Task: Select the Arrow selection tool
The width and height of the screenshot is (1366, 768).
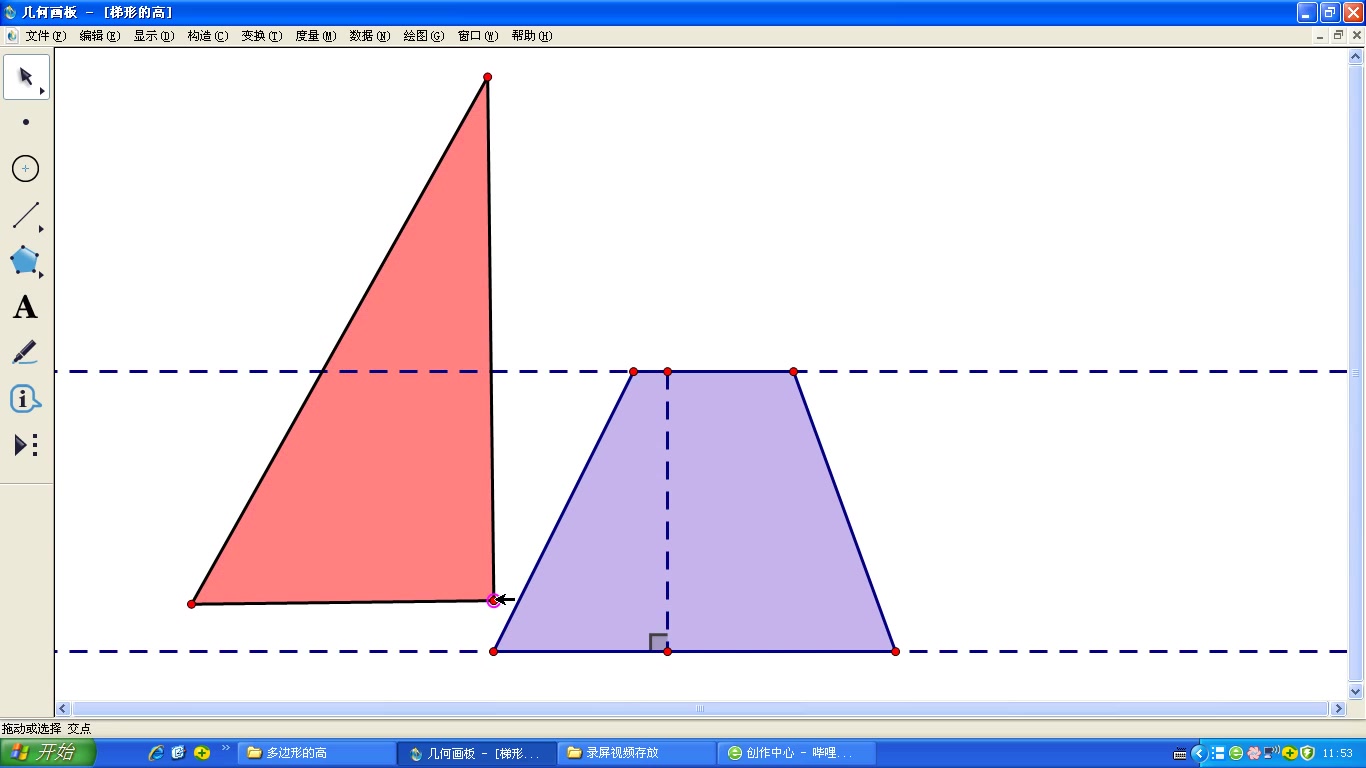Action: coord(26,77)
